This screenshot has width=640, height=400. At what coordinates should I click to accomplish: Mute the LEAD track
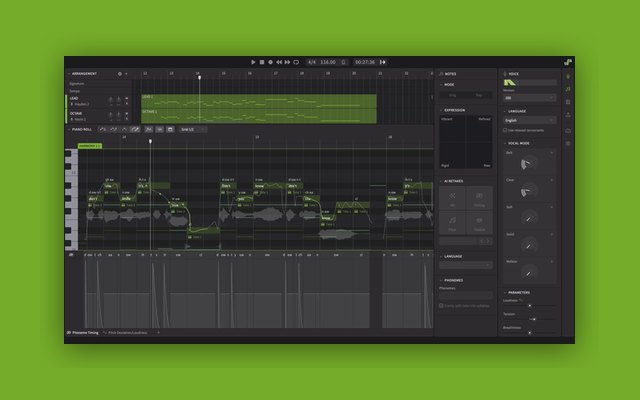127,98
